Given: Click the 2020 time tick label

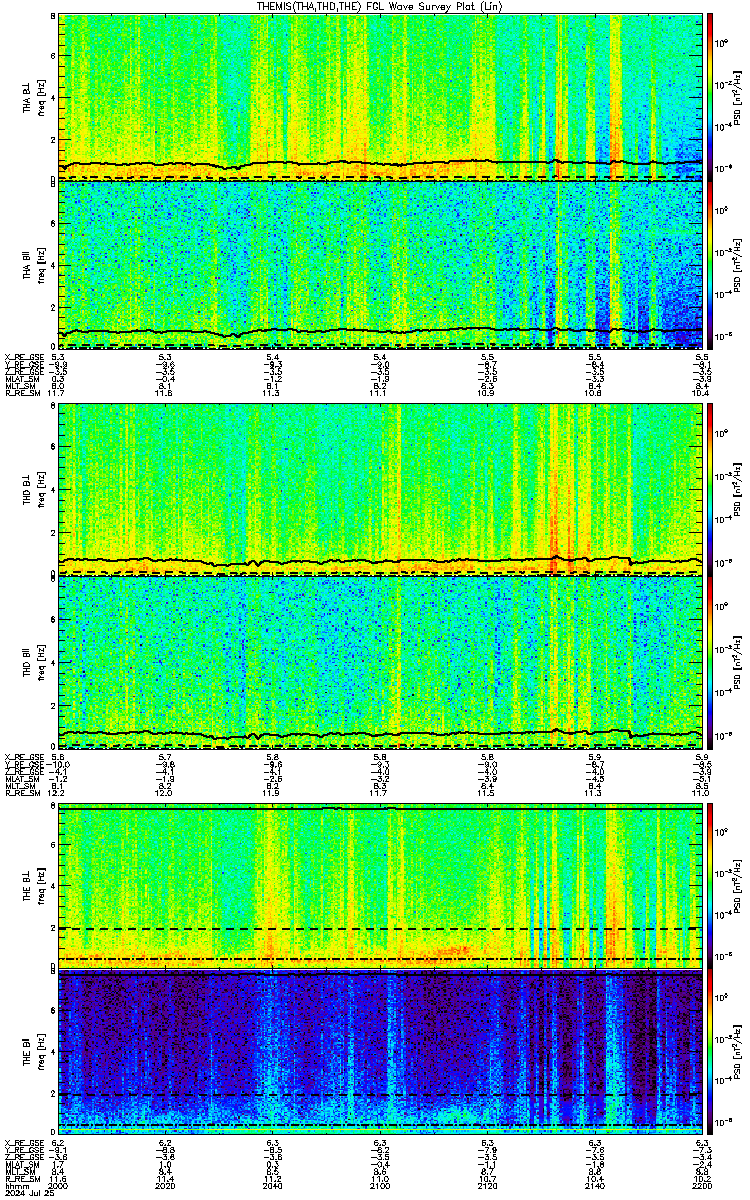Looking at the screenshot, I should 166,1185.
